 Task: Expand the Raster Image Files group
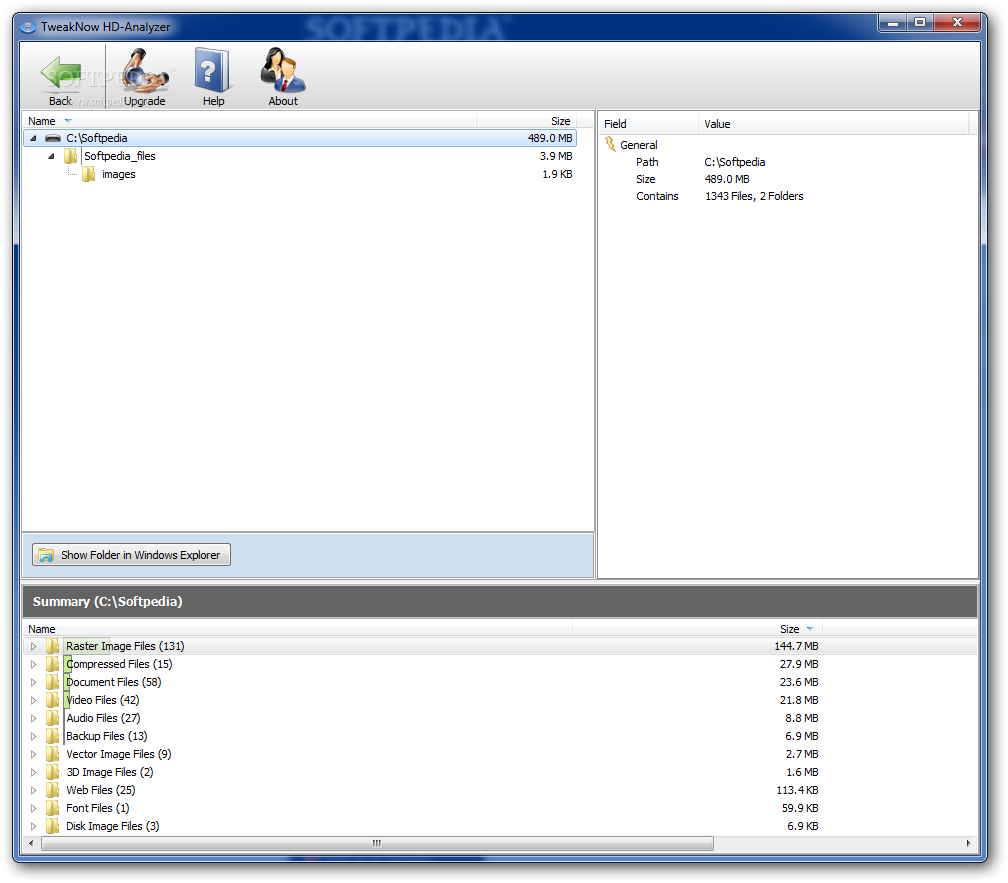(x=33, y=646)
